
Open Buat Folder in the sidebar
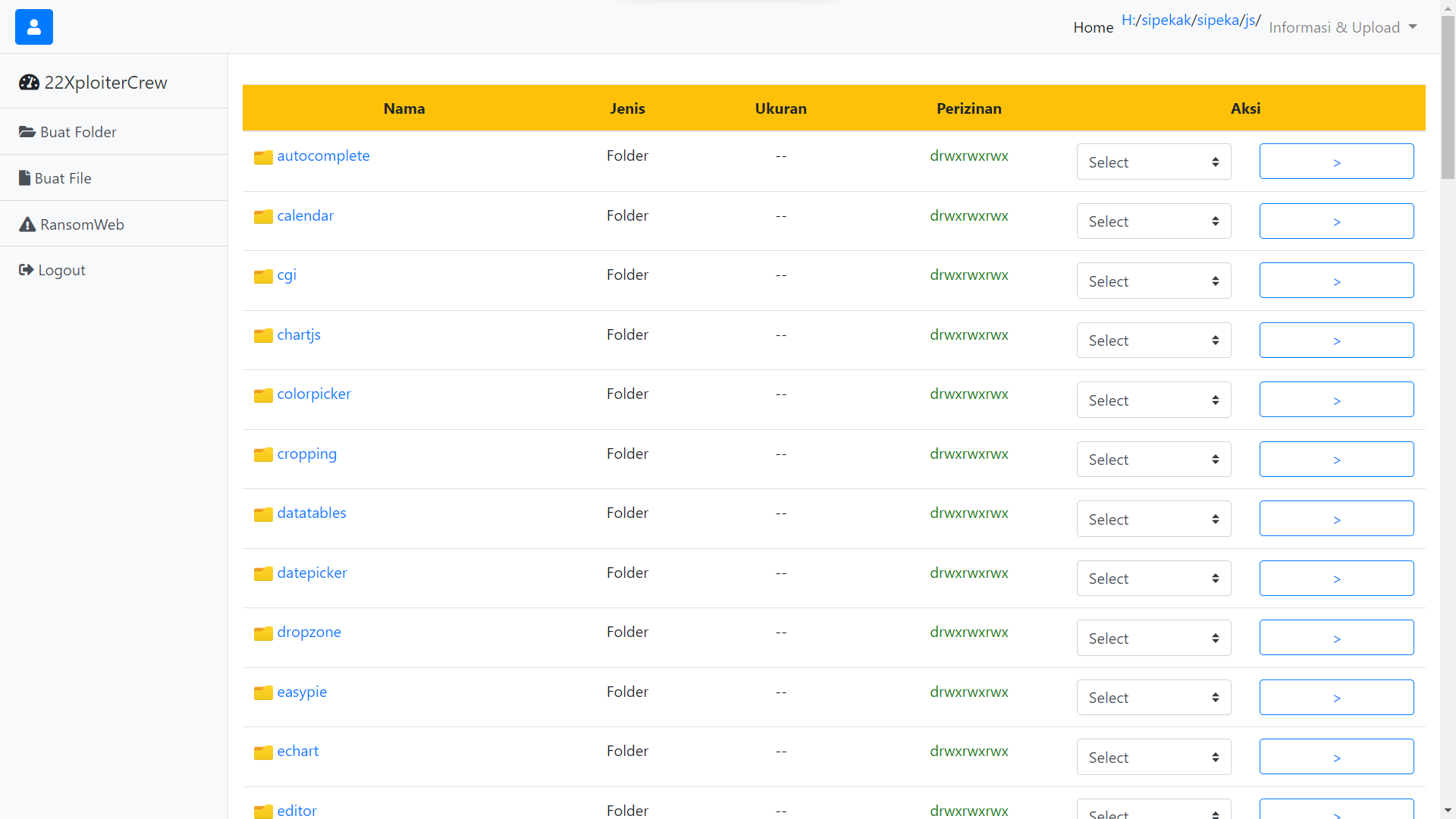click(114, 132)
